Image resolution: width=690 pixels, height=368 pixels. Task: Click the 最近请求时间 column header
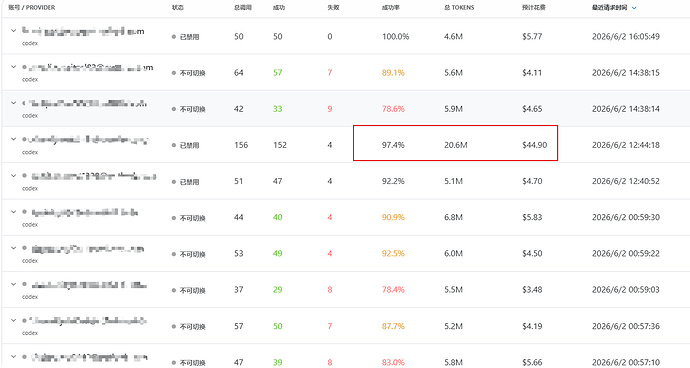609,7
